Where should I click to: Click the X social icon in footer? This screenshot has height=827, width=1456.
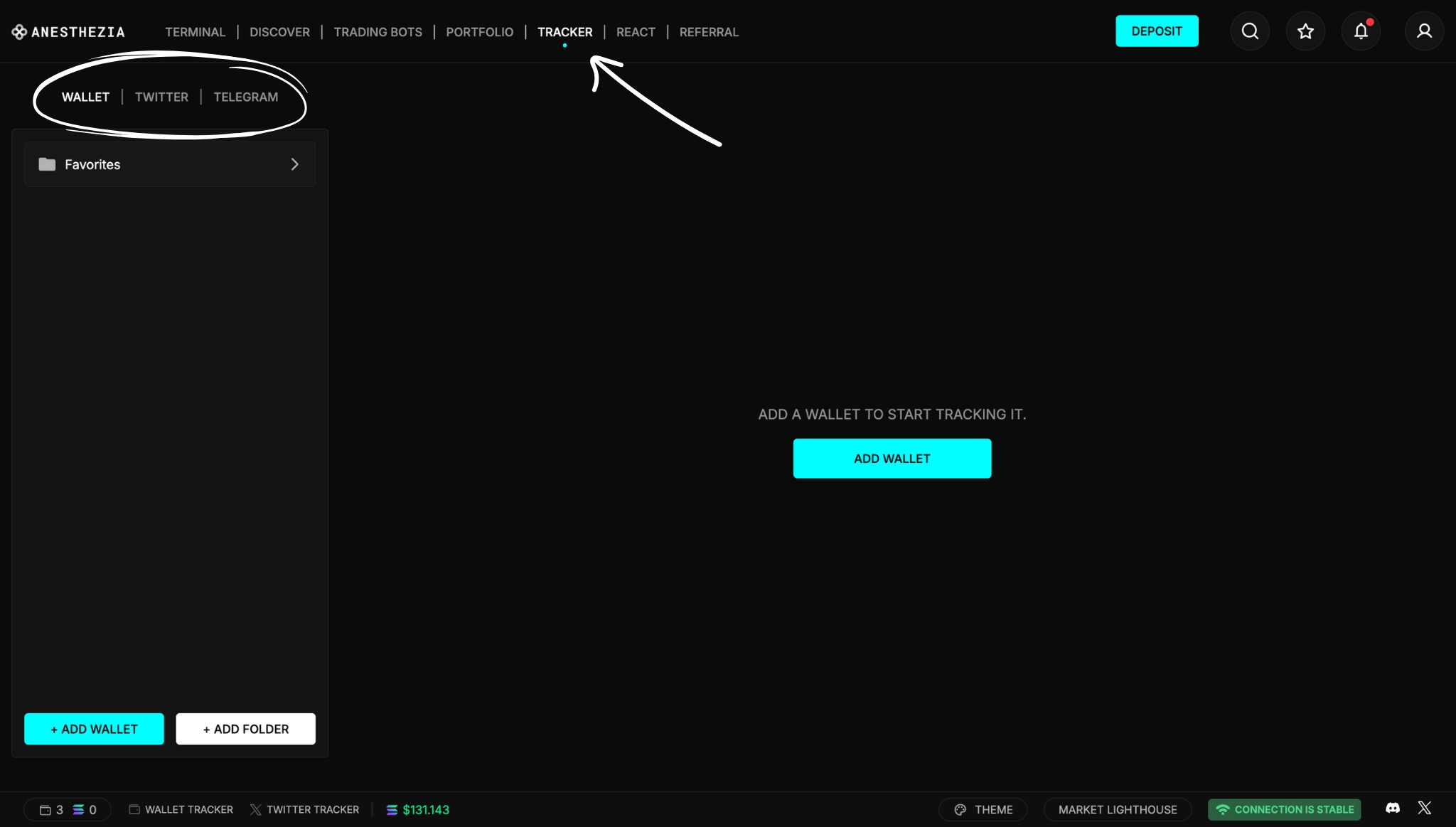[1424, 809]
